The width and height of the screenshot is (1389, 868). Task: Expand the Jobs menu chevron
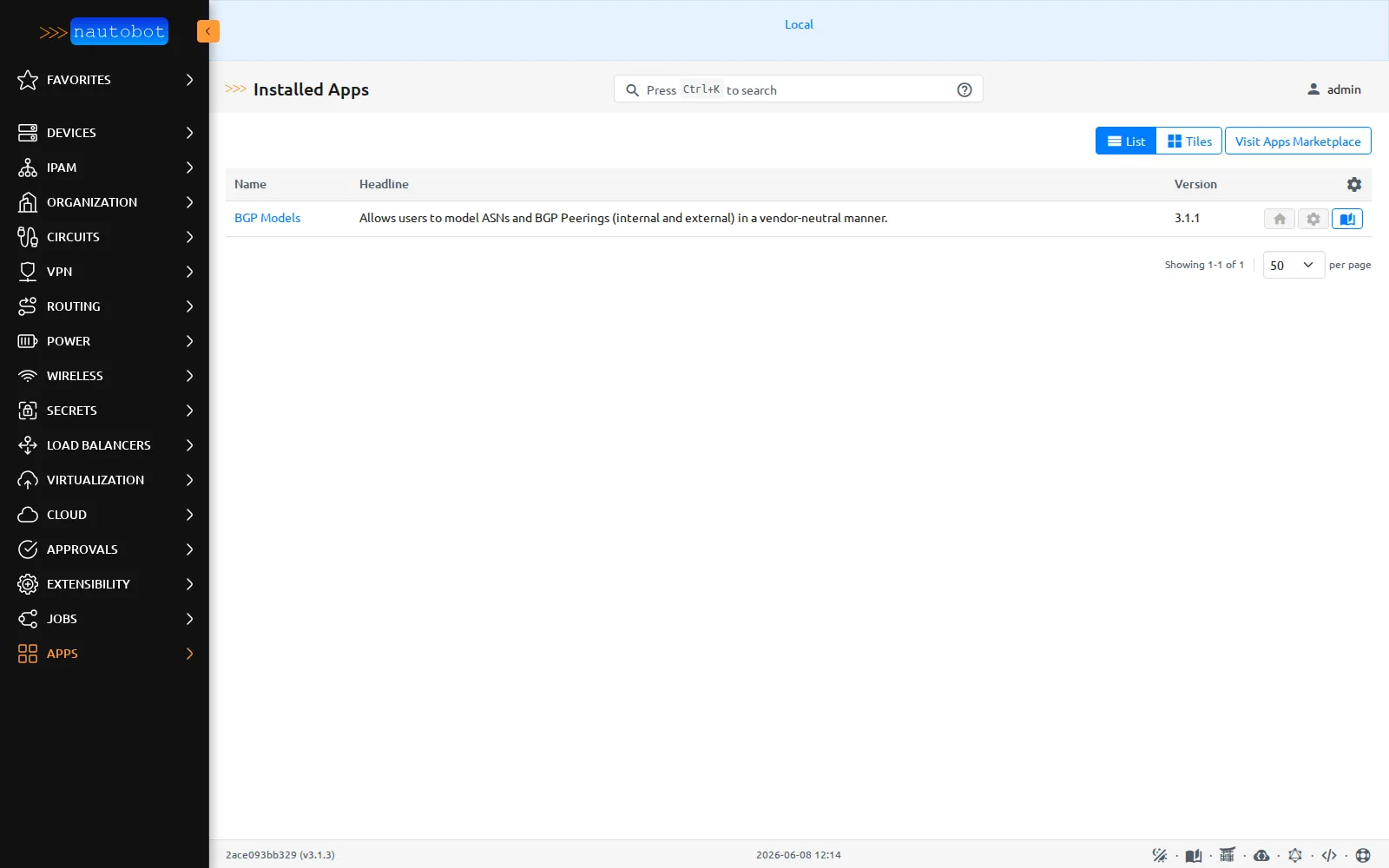point(189,619)
